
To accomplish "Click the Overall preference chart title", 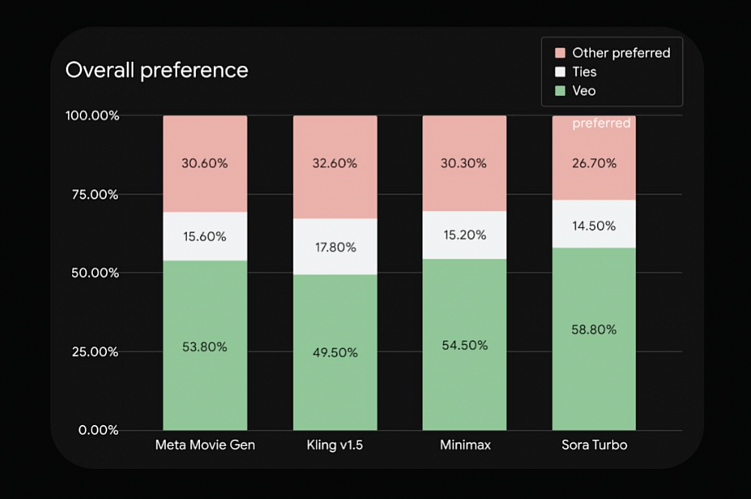I will tap(157, 70).
